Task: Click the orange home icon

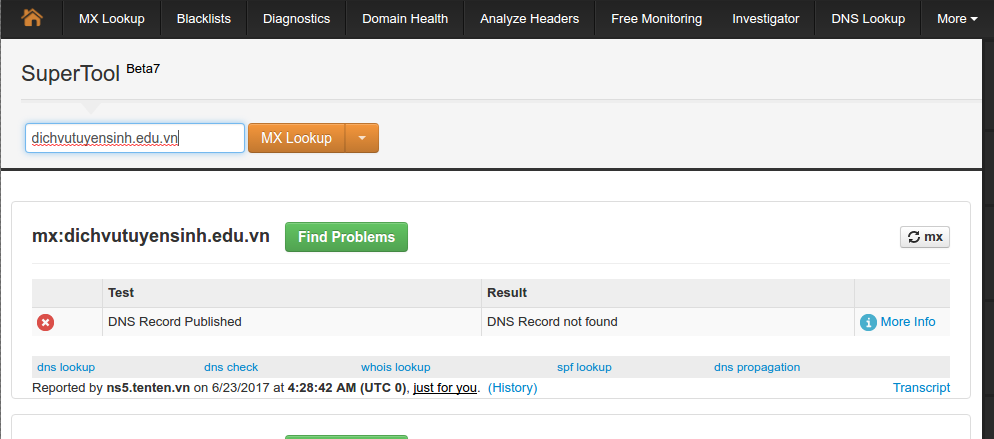Action: (x=32, y=18)
